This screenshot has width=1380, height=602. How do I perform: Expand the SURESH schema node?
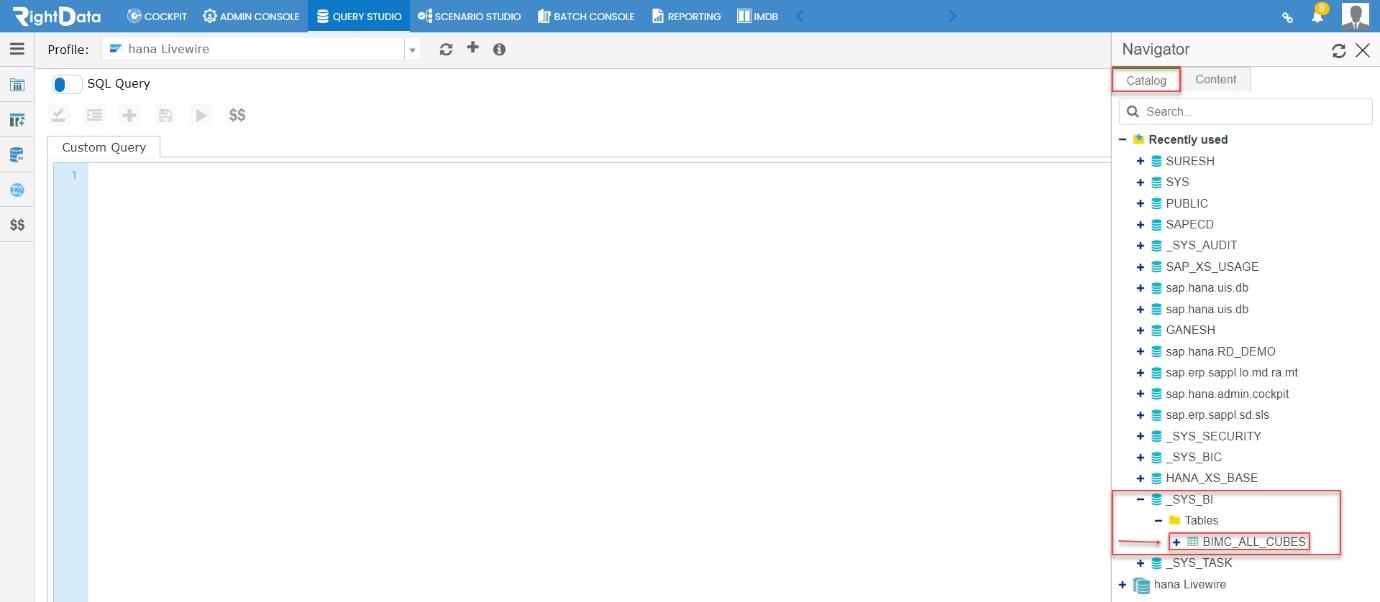1140,160
